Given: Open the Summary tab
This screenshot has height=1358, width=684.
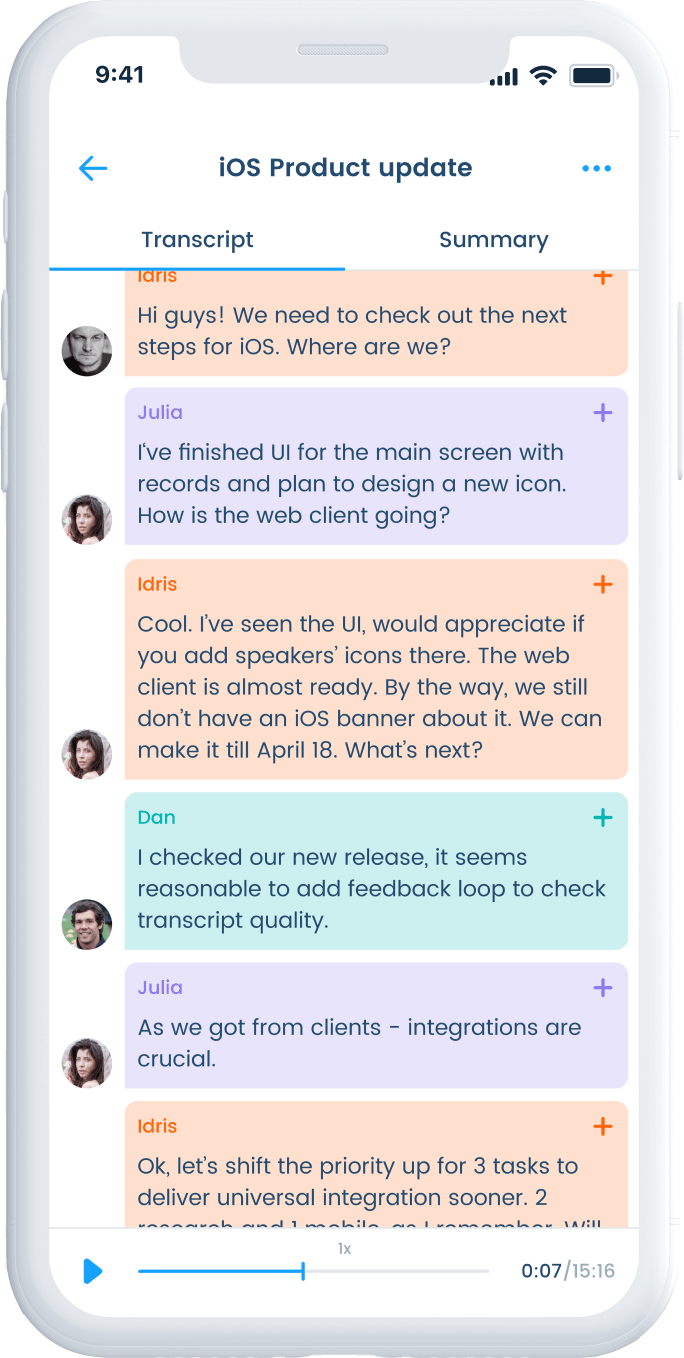Looking at the screenshot, I should pos(493,240).
